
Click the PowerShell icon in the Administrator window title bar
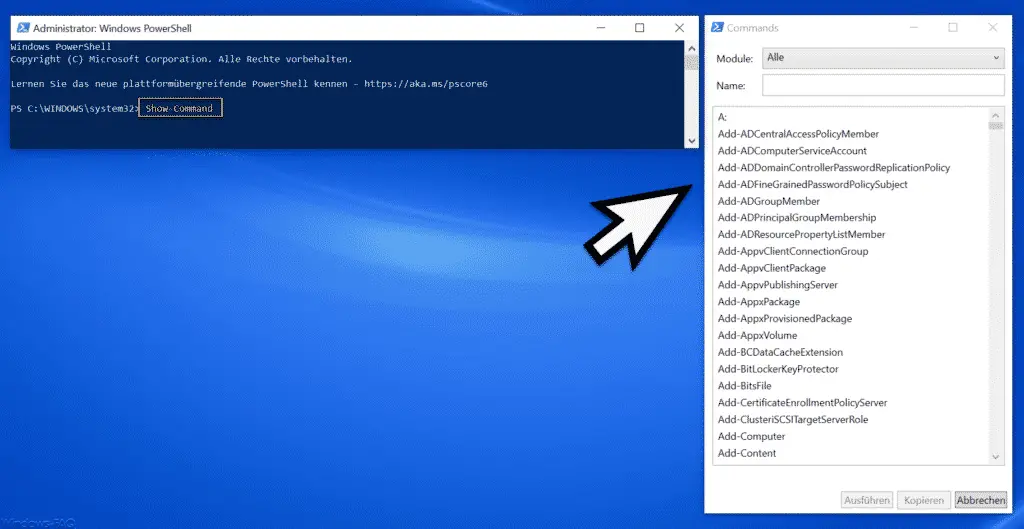[24, 28]
